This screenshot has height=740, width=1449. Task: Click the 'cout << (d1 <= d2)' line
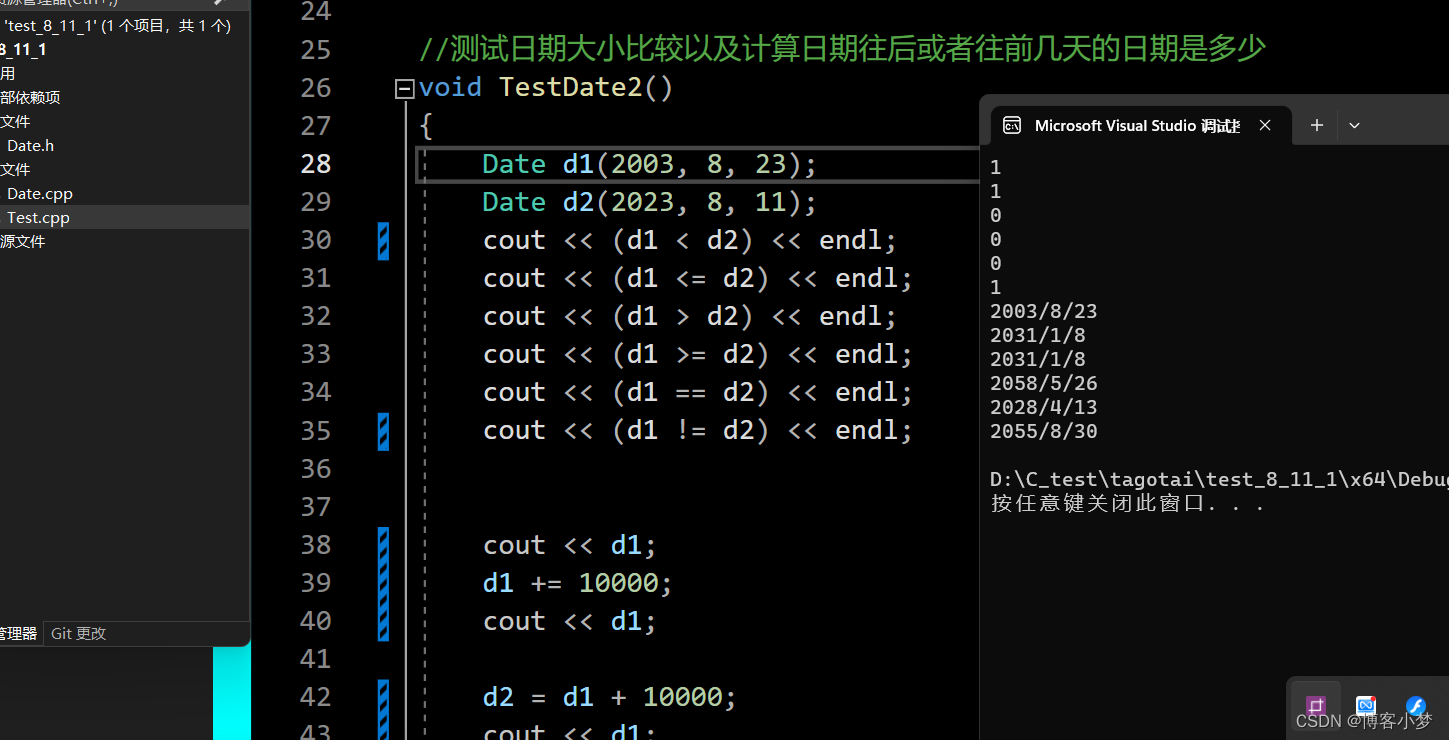(x=698, y=278)
